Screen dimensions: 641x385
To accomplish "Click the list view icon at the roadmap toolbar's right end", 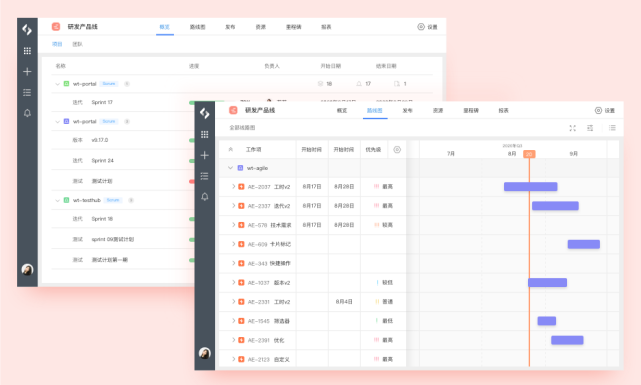I will coord(612,128).
